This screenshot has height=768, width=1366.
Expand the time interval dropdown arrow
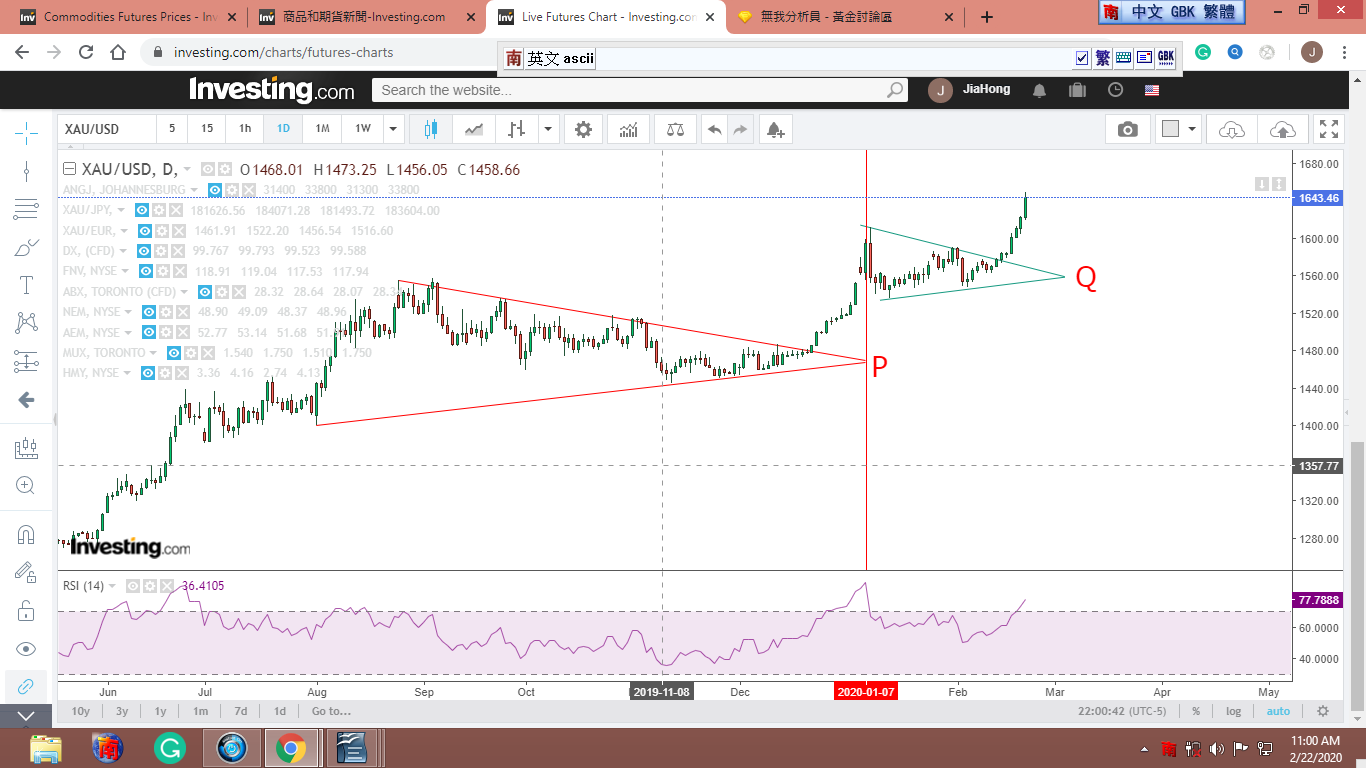point(393,129)
